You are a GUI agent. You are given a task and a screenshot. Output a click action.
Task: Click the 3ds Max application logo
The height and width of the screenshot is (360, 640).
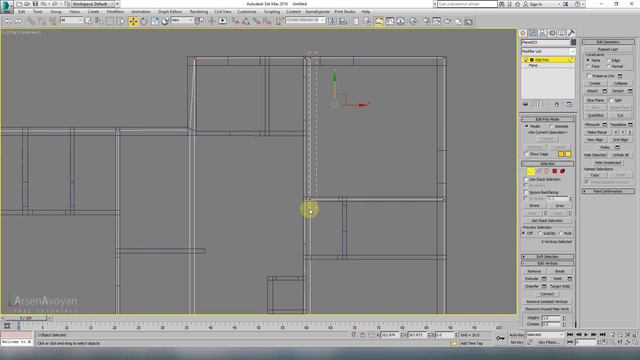(7, 7)
